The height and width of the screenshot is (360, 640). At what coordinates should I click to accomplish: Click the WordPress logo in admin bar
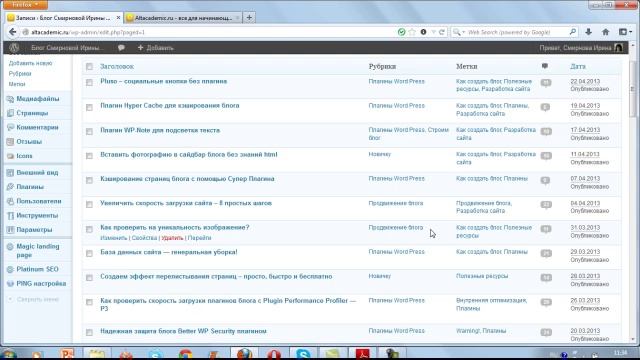[x=14, y=48]
